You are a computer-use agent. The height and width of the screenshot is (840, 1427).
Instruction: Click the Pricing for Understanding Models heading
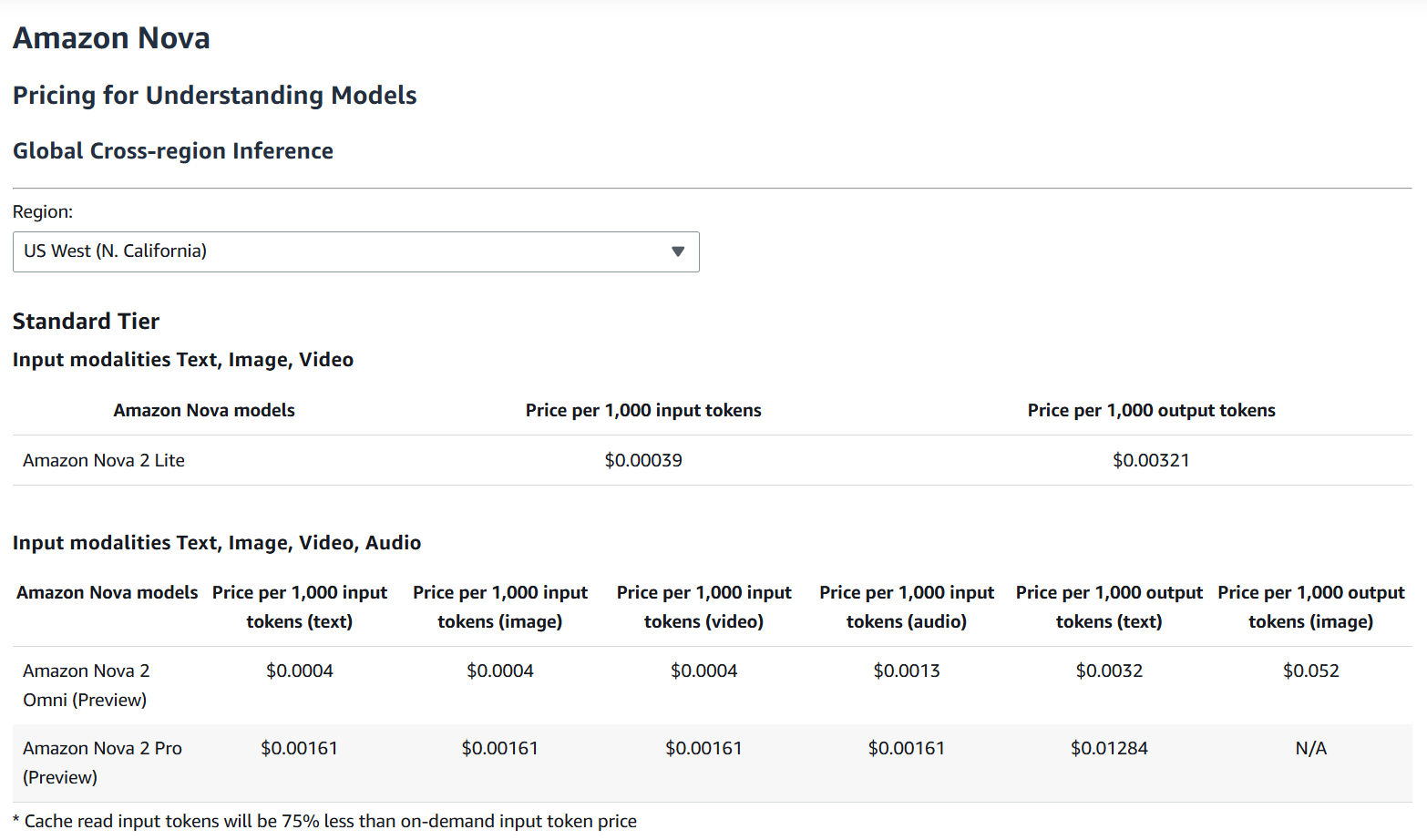pyautogui.click(x=214, y=95)
